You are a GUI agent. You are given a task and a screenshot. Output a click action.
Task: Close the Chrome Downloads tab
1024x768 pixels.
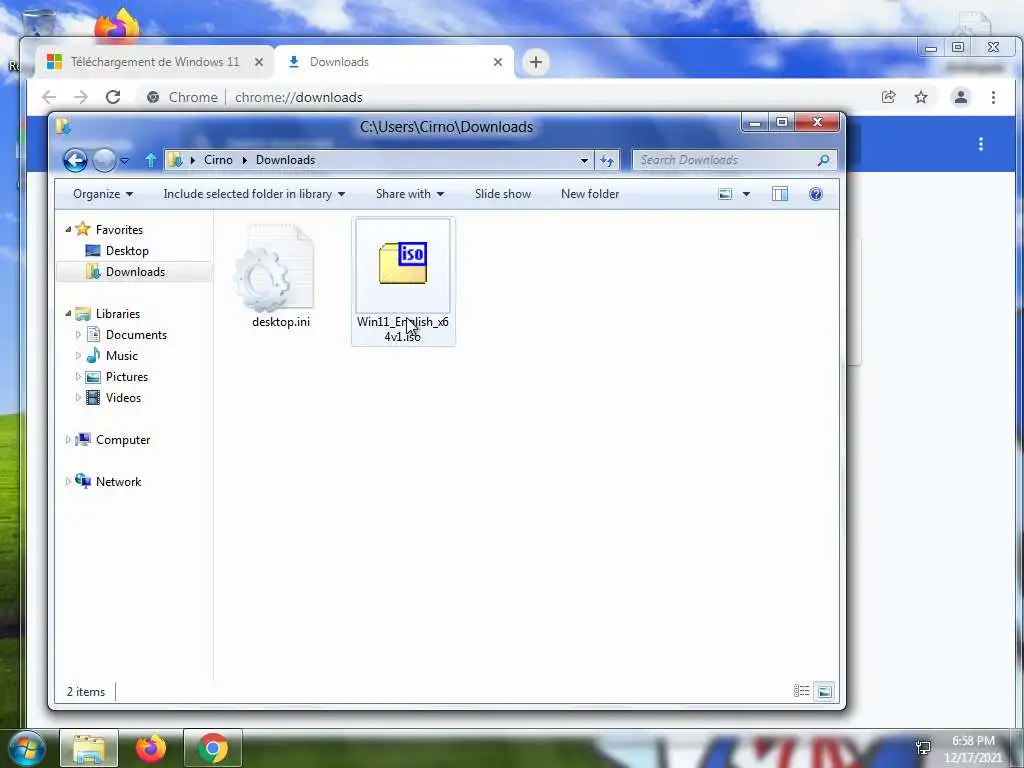[498, 62]
